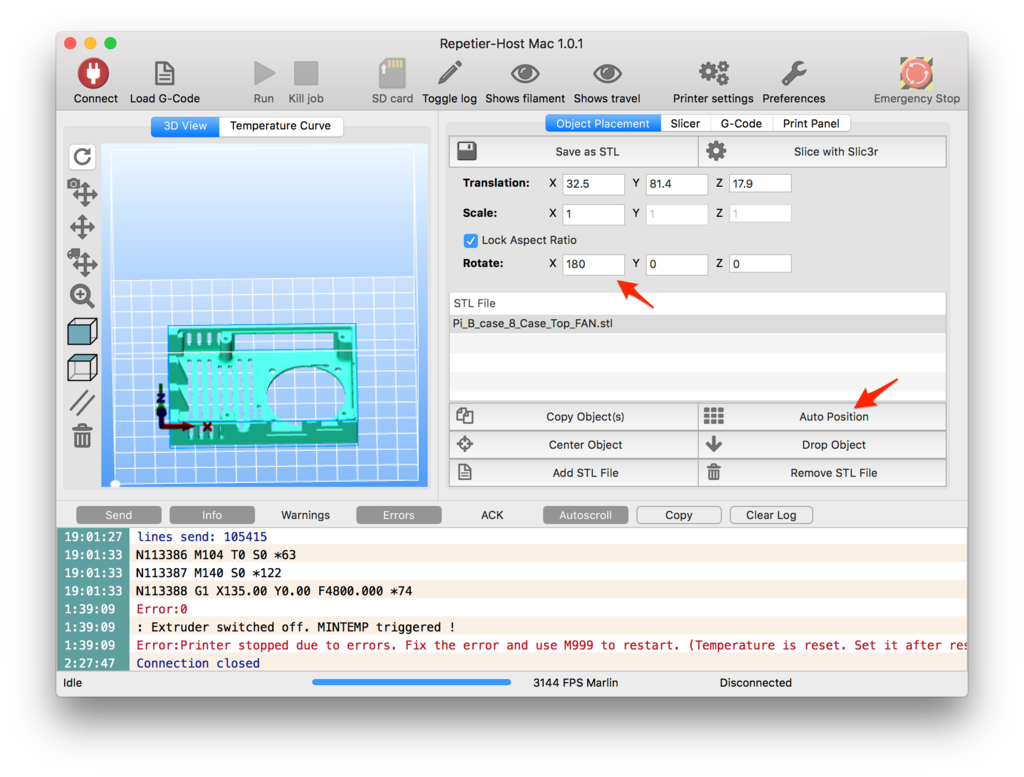
Task: Click the Connect plug icon
Action: tap(93, 73)
